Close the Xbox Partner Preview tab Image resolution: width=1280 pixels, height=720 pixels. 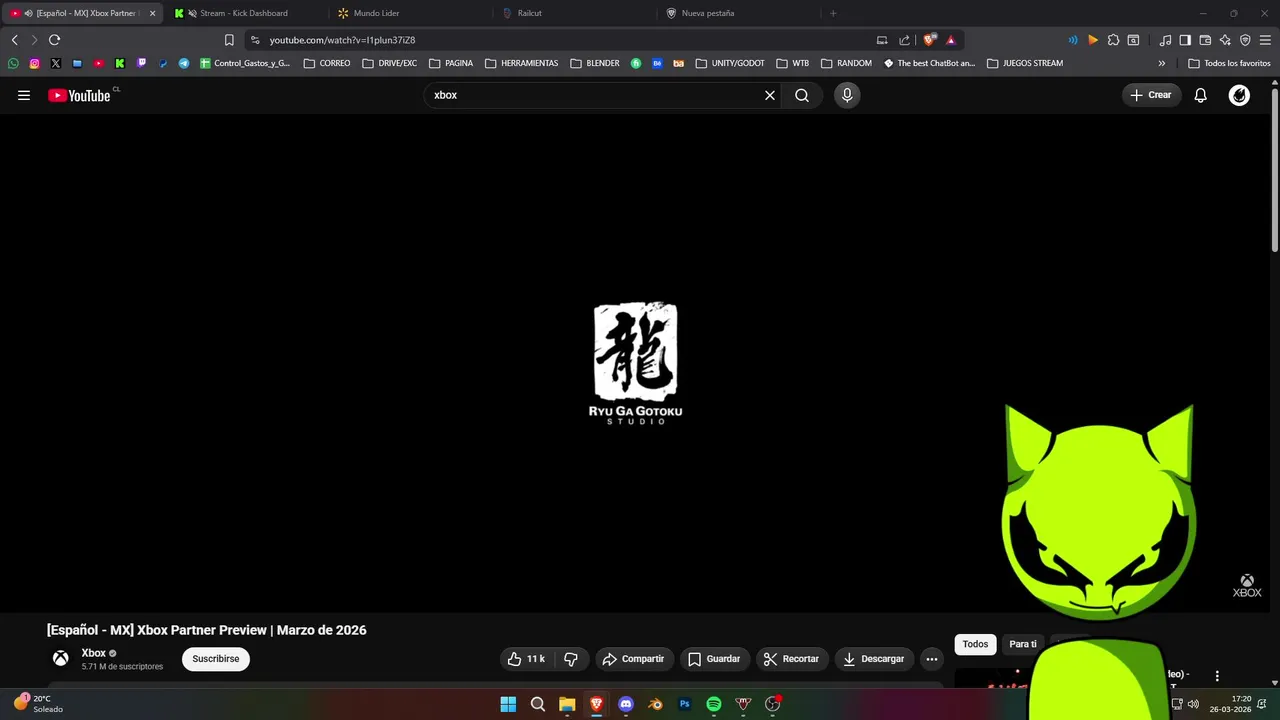pyautogui.click(x=152, y=13)
